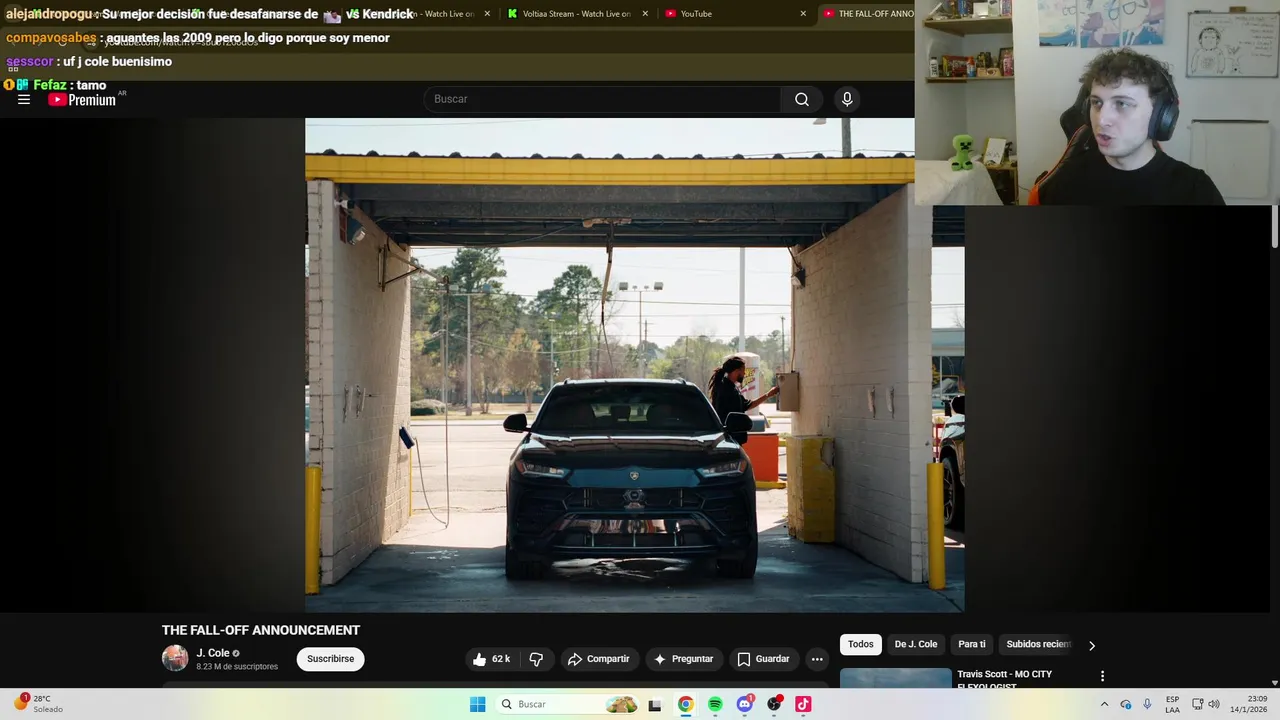The height and width of the screenshot is (720, 1280).
Task: Open Travis Scott MO CITY video thumbnail
Action: tap(896, 678)
